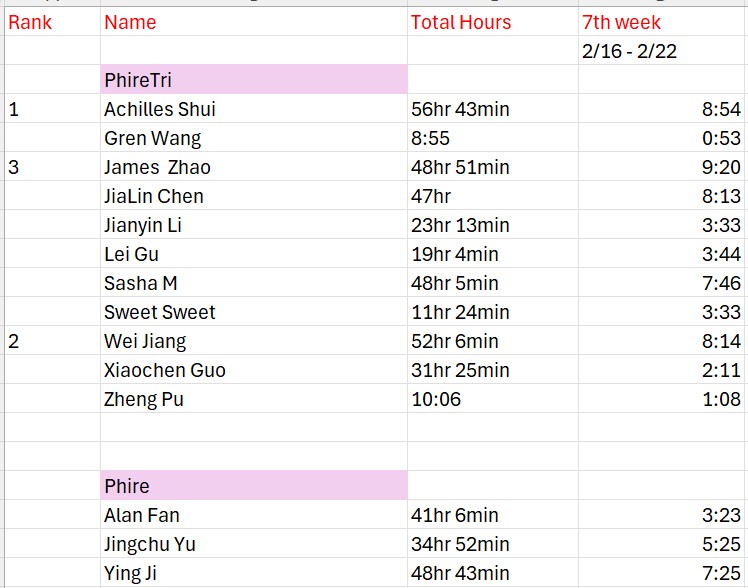Viewport: 748px width, 588px height.
Task: Click the Rank column header cell
Action: coord(50,22)
